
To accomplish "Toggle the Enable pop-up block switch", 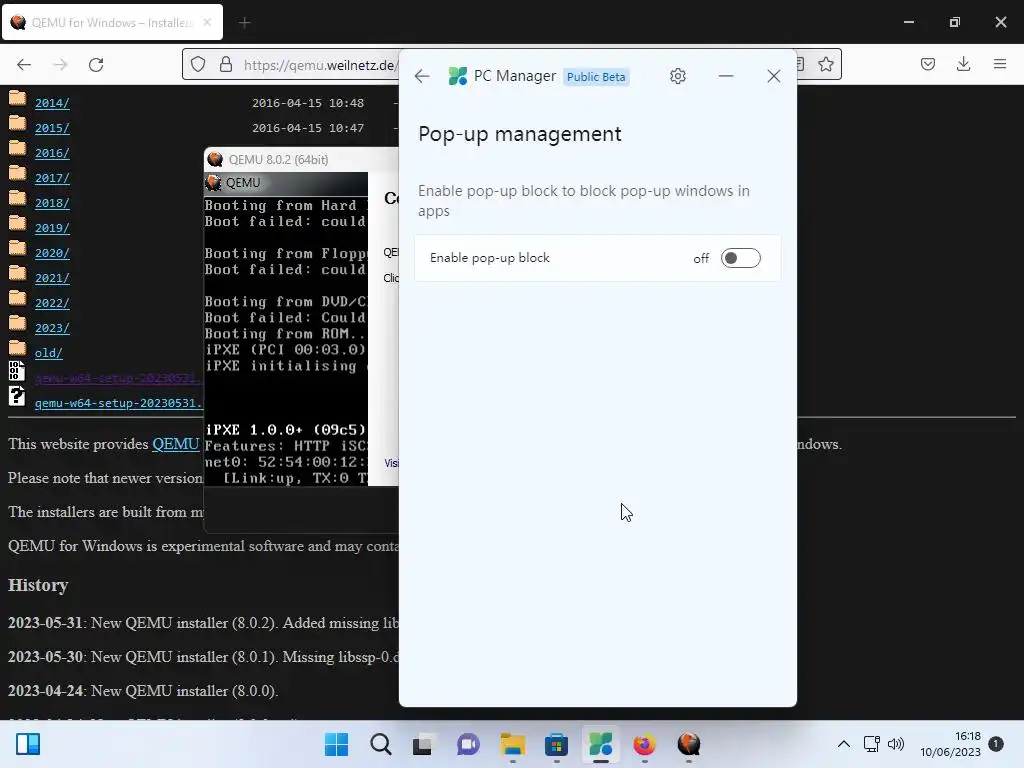I will click(x=741, y=258).
